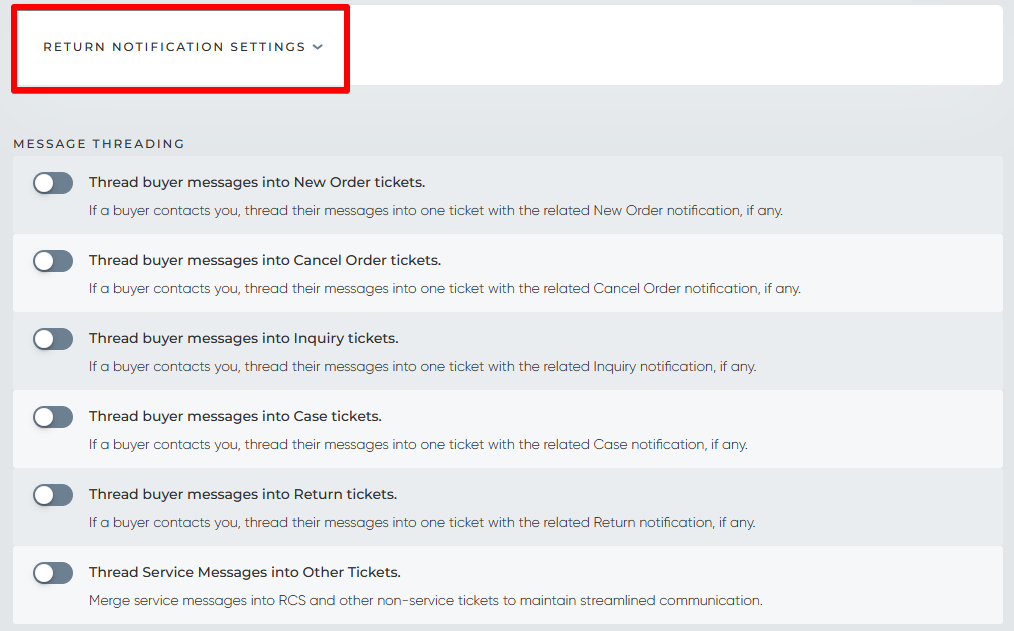
Task: Click description mentioning related New Order notification
Action: tap(435, 211)
